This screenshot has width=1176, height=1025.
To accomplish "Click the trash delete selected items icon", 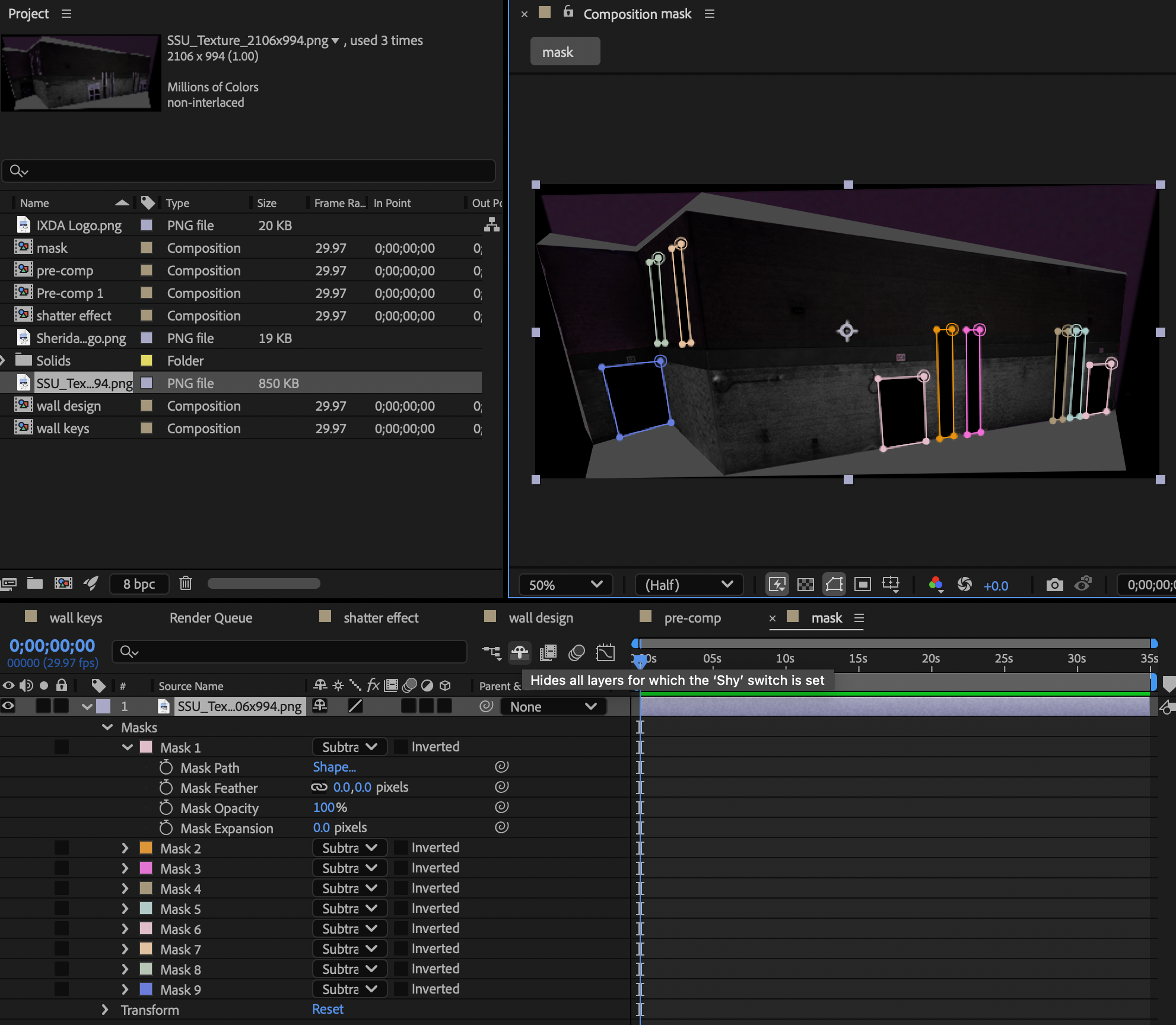I will (x=186, y=583).
